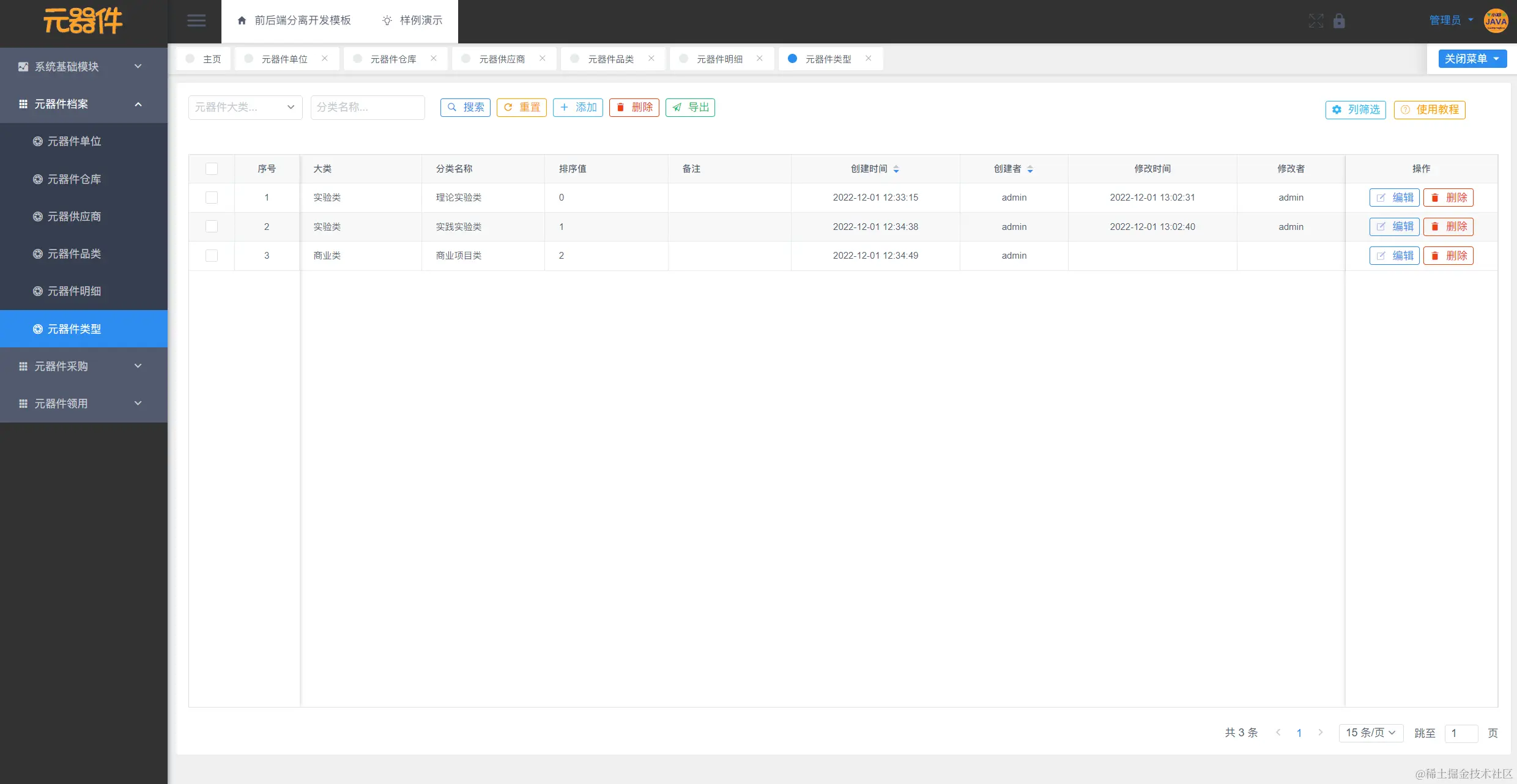Open the 列筛选 column filter button
Viewport: 1517px width, 784px height.
click(1356, 109)
